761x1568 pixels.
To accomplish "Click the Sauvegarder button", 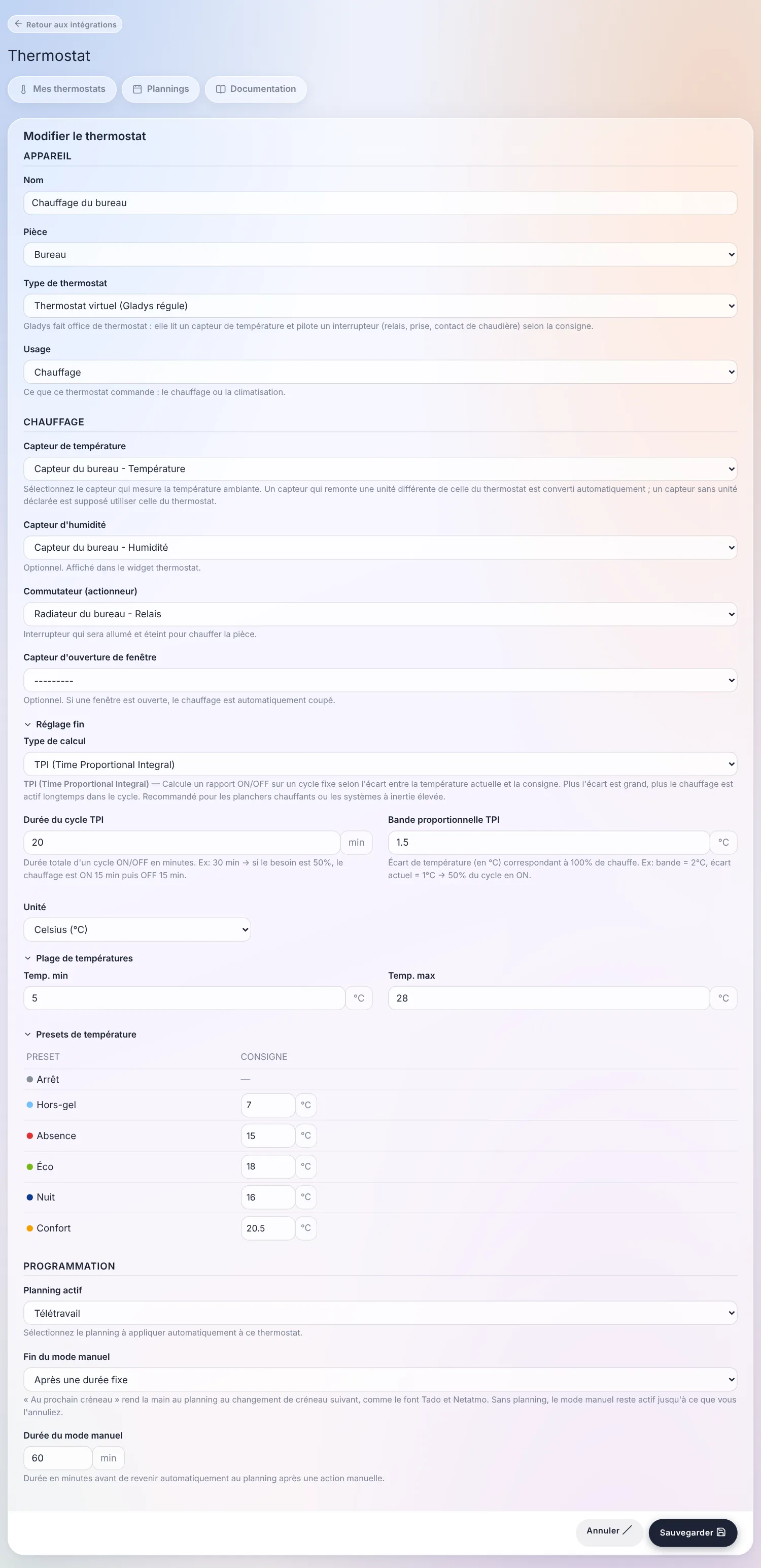I will point(693,1532).
